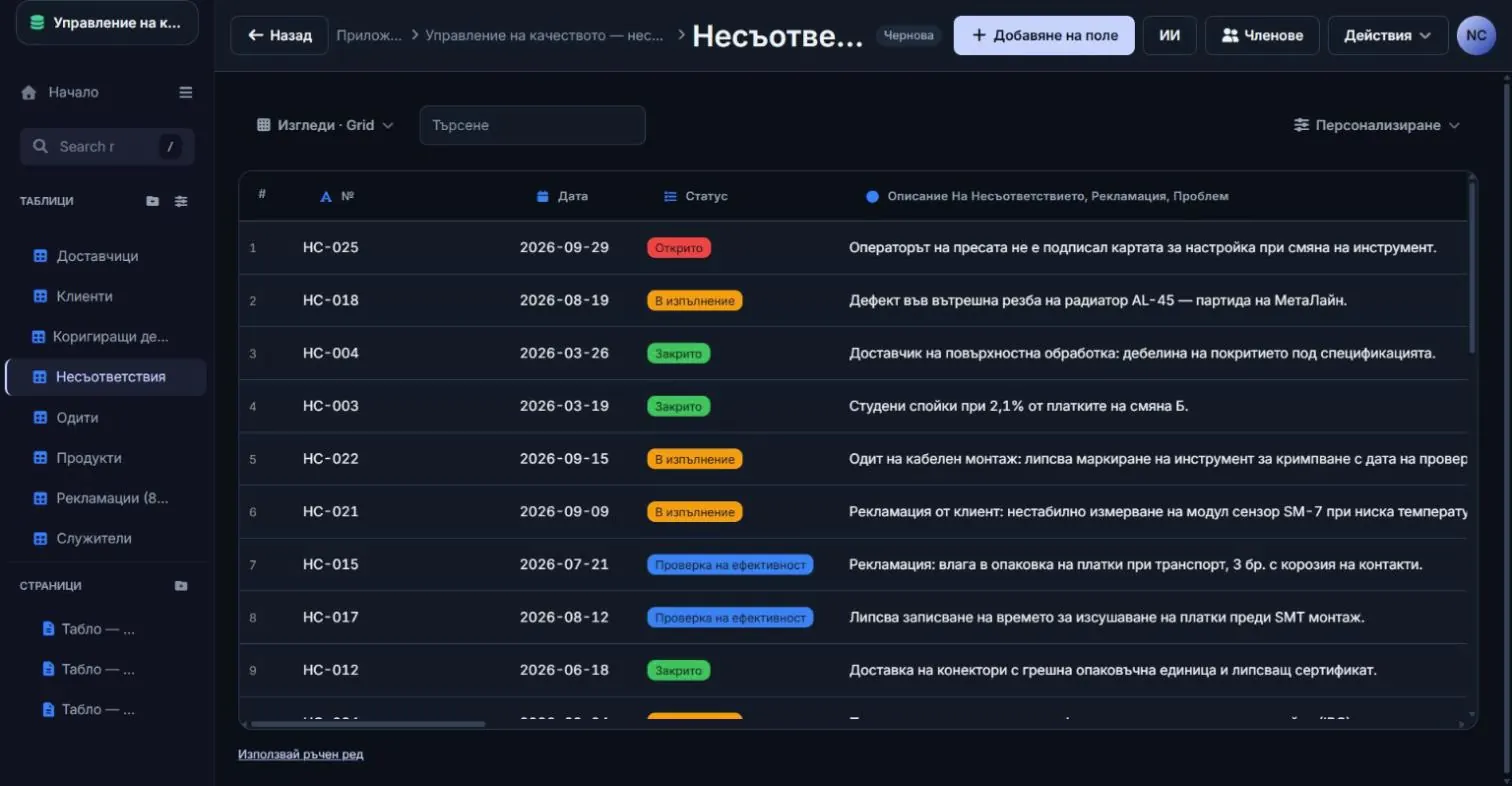This screenshot has width=1512, height=786.
Task: Click the Закрито badge in НС-012 row
Action: coord(679,670)
